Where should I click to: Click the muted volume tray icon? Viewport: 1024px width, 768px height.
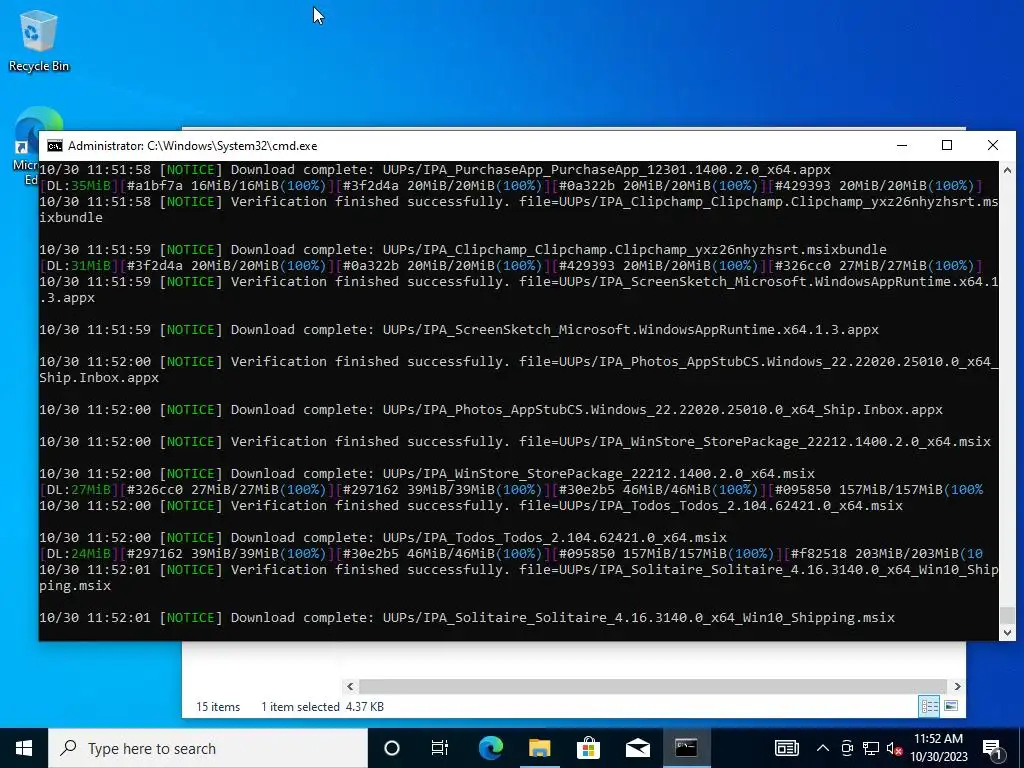point(895,748)
